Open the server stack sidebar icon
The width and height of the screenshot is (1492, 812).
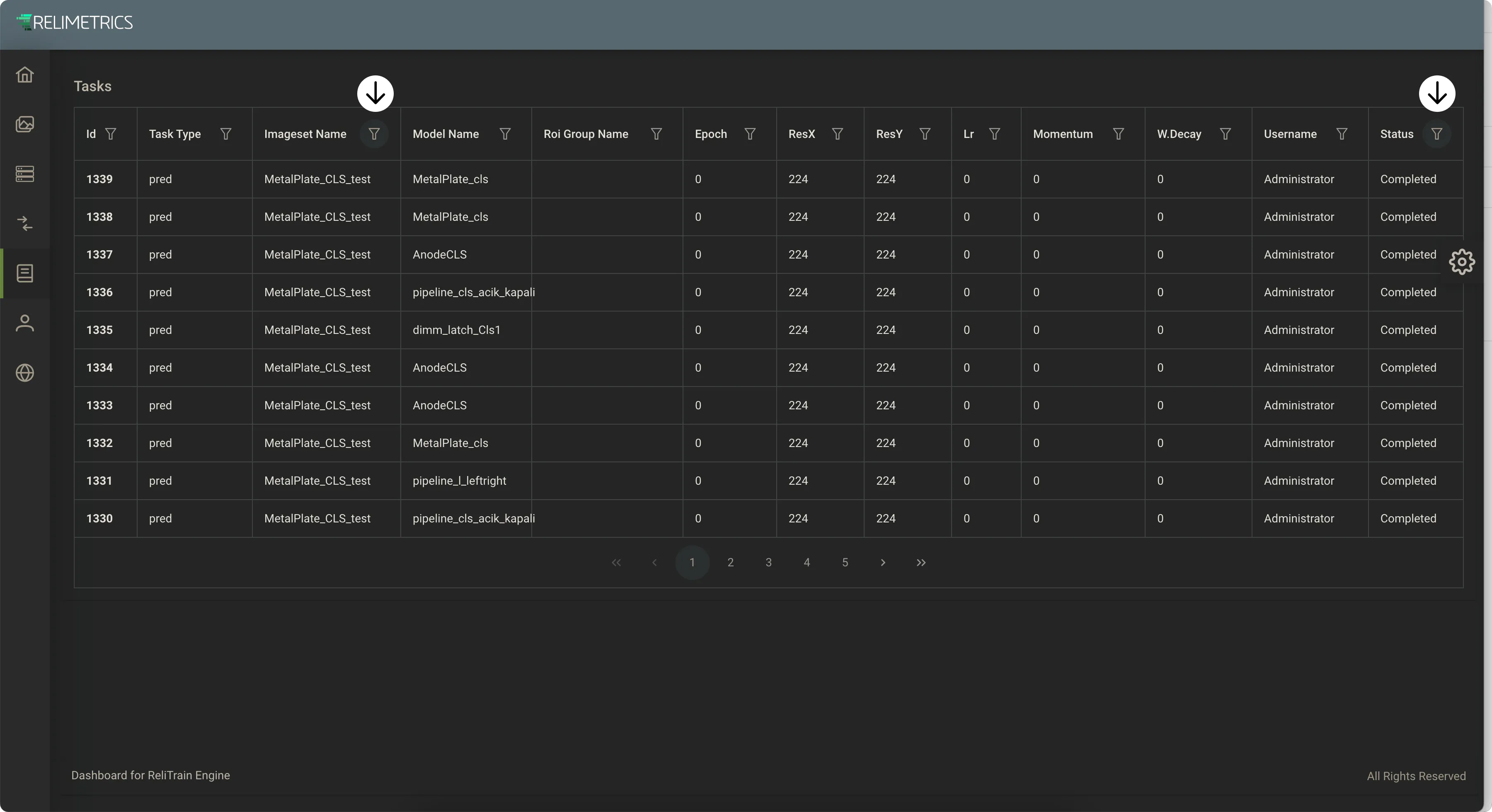(x=25, y=174)
